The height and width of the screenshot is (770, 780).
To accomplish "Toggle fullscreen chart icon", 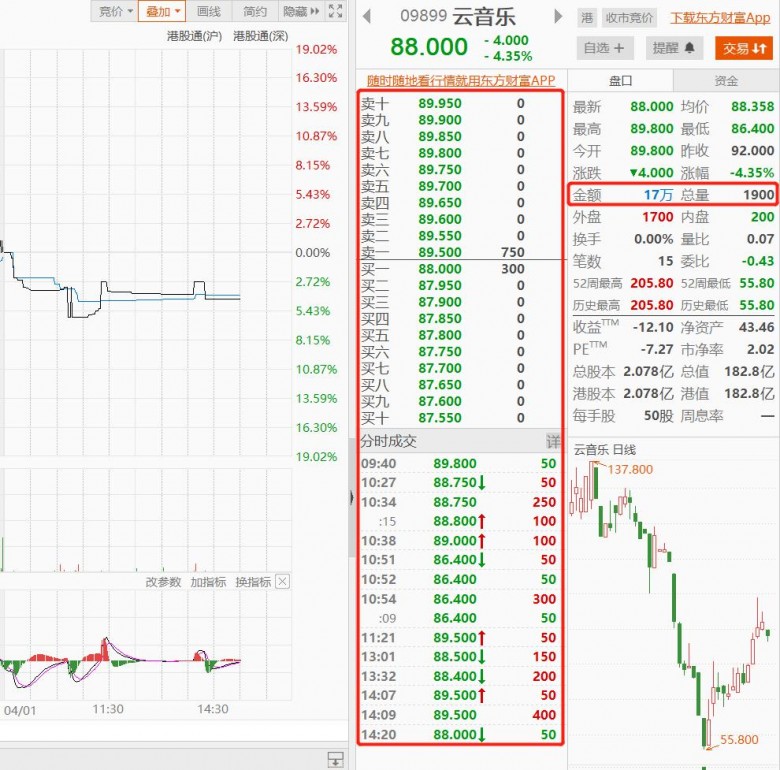I will coord(336,11).
